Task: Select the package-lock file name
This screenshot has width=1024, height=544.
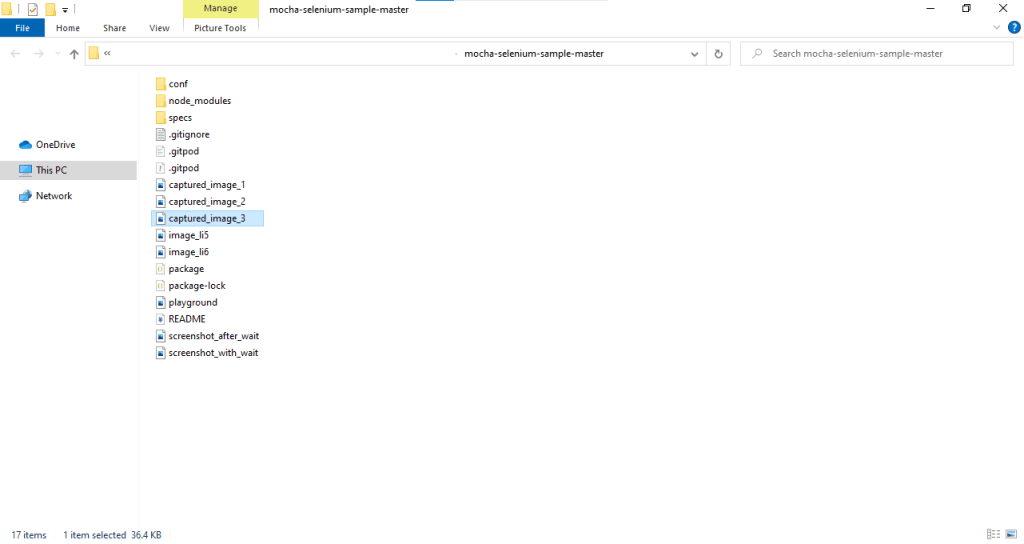Action: coord(197,285)
